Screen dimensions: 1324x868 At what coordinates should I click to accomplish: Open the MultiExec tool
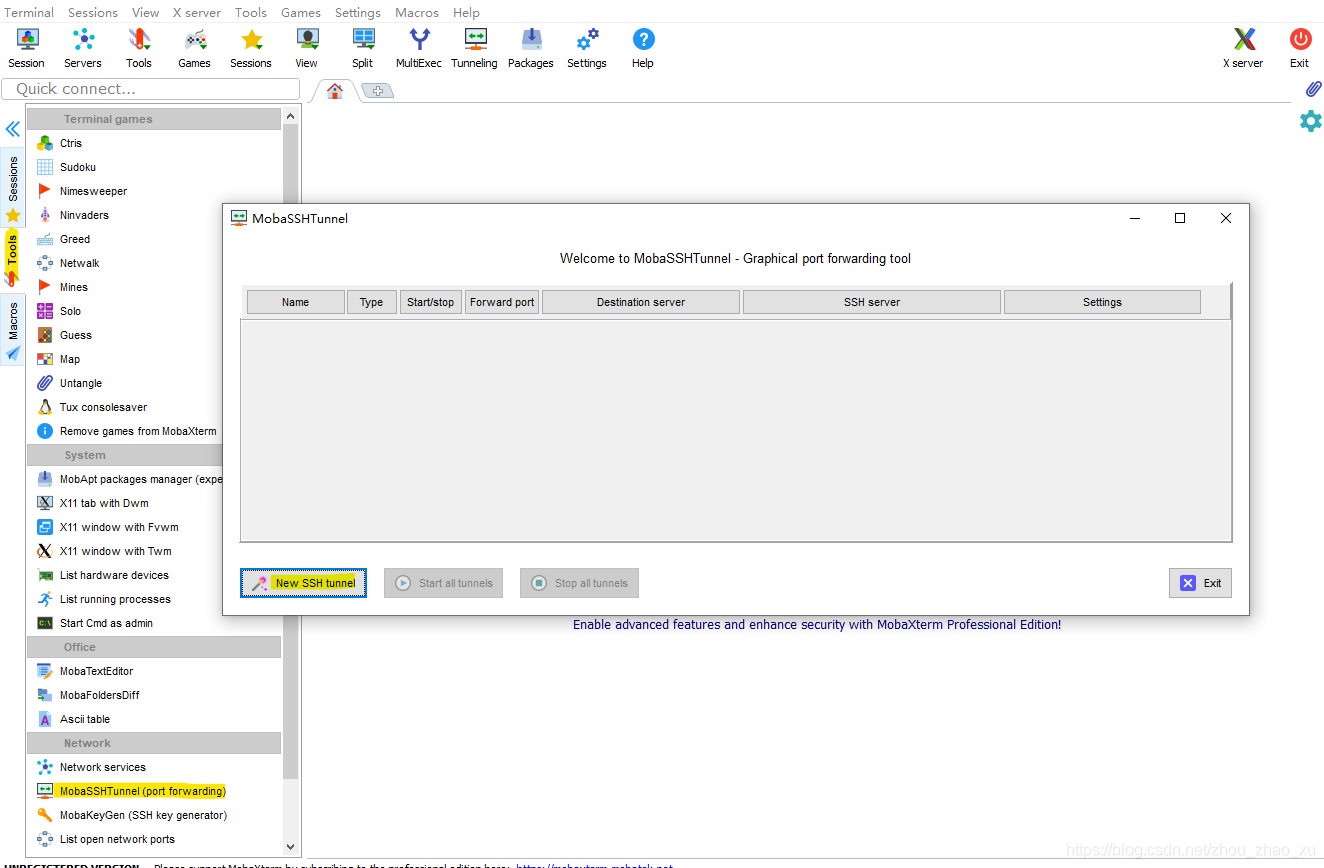coord(418,45)
